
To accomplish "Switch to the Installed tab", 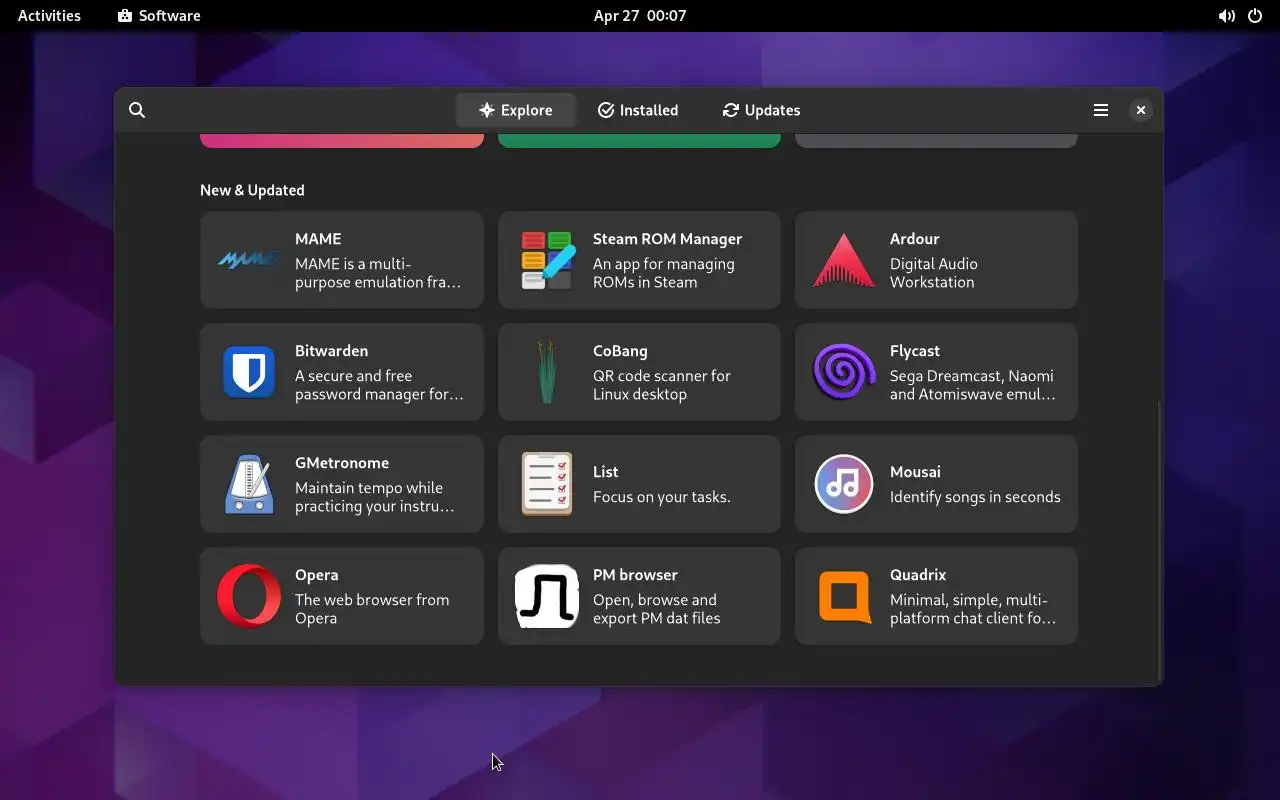I will click(x=638, y=110).
